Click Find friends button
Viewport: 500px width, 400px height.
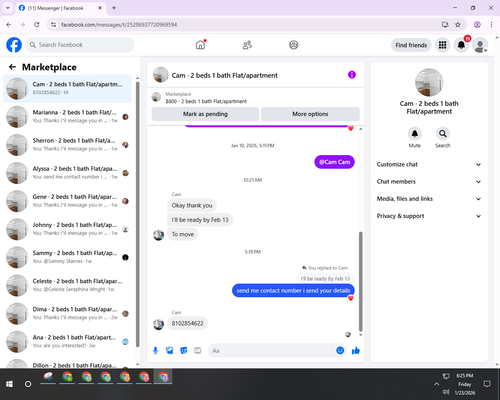click(x=411, y=45)
